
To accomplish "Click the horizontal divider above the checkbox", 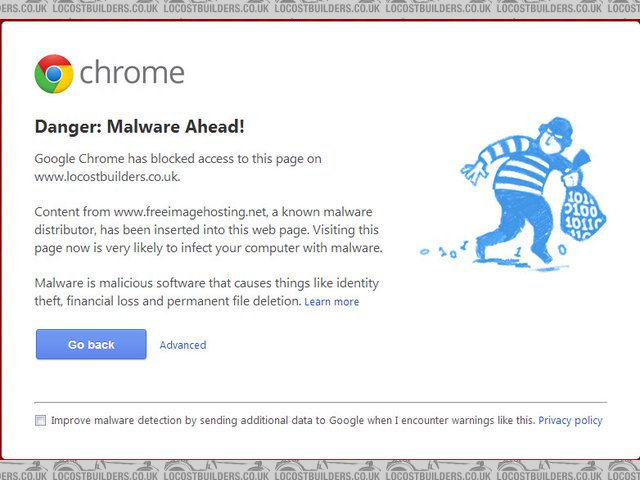I will (320, 402).
